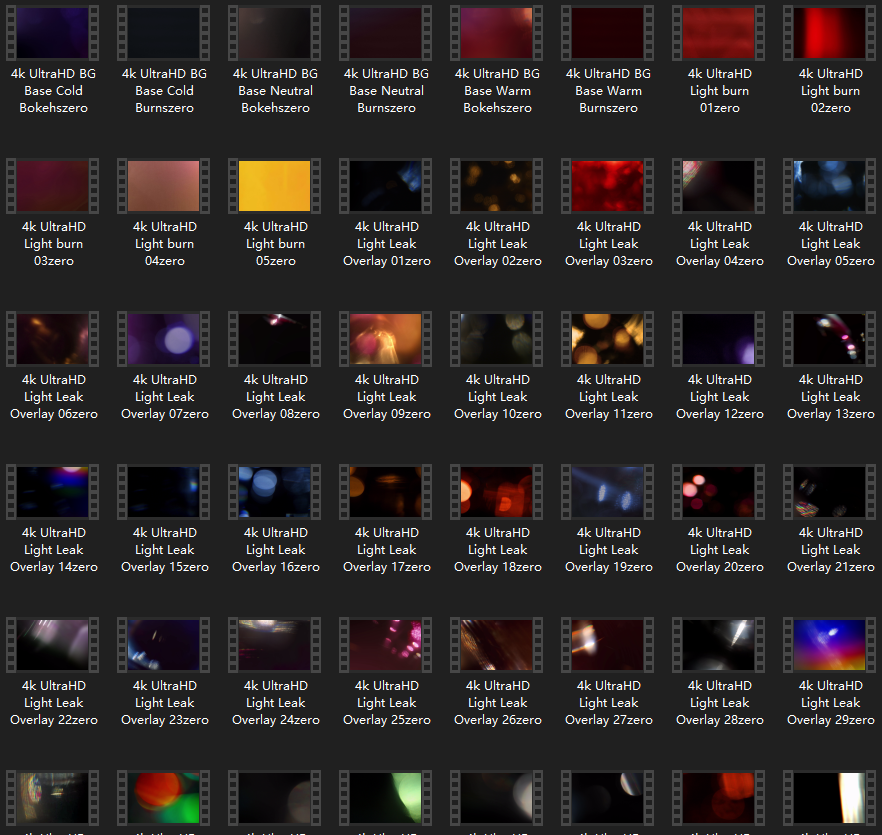Select Light Leak Overlay 11zero golden bokeh
This screenshot has width=882, height=835.
click(608, 339)
